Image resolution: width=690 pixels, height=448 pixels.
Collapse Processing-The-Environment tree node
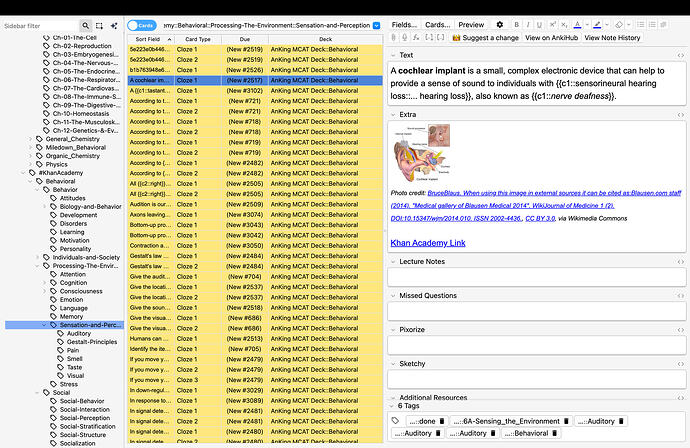[37, 266]
